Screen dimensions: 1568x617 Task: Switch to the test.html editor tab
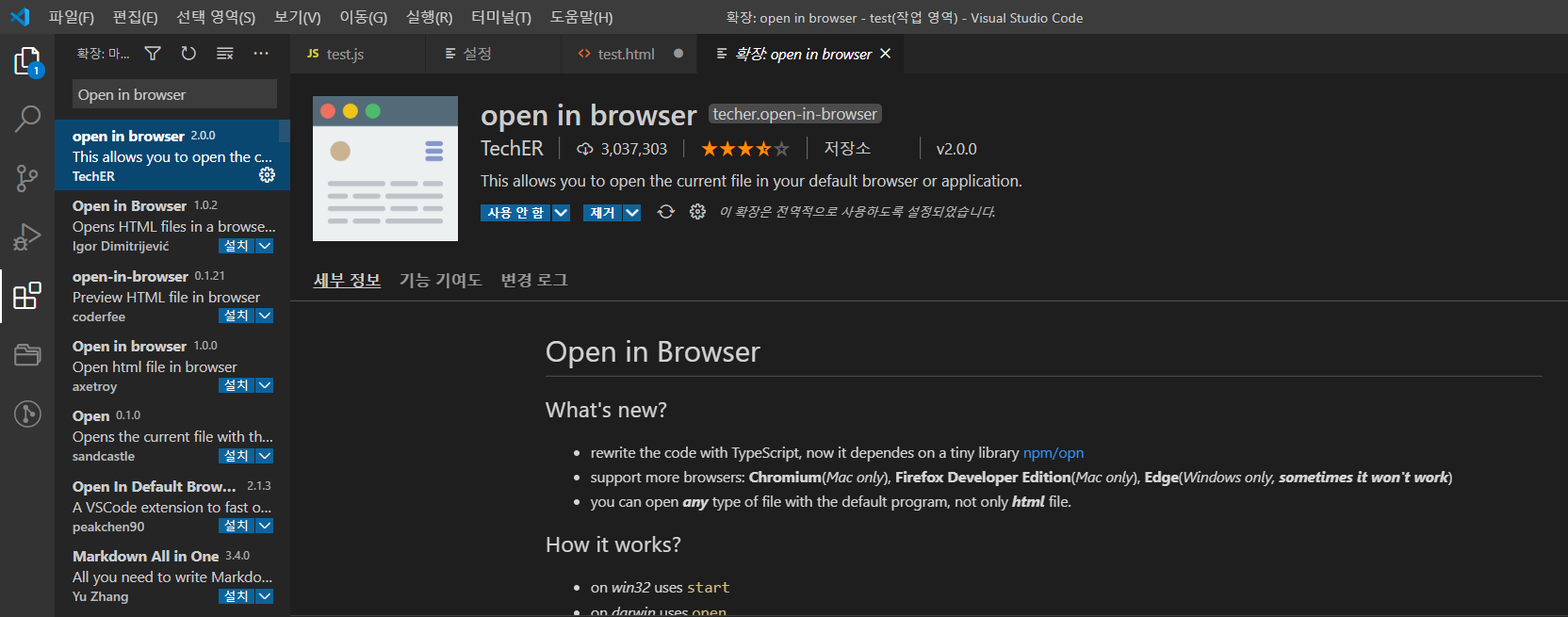pos(629,54)
